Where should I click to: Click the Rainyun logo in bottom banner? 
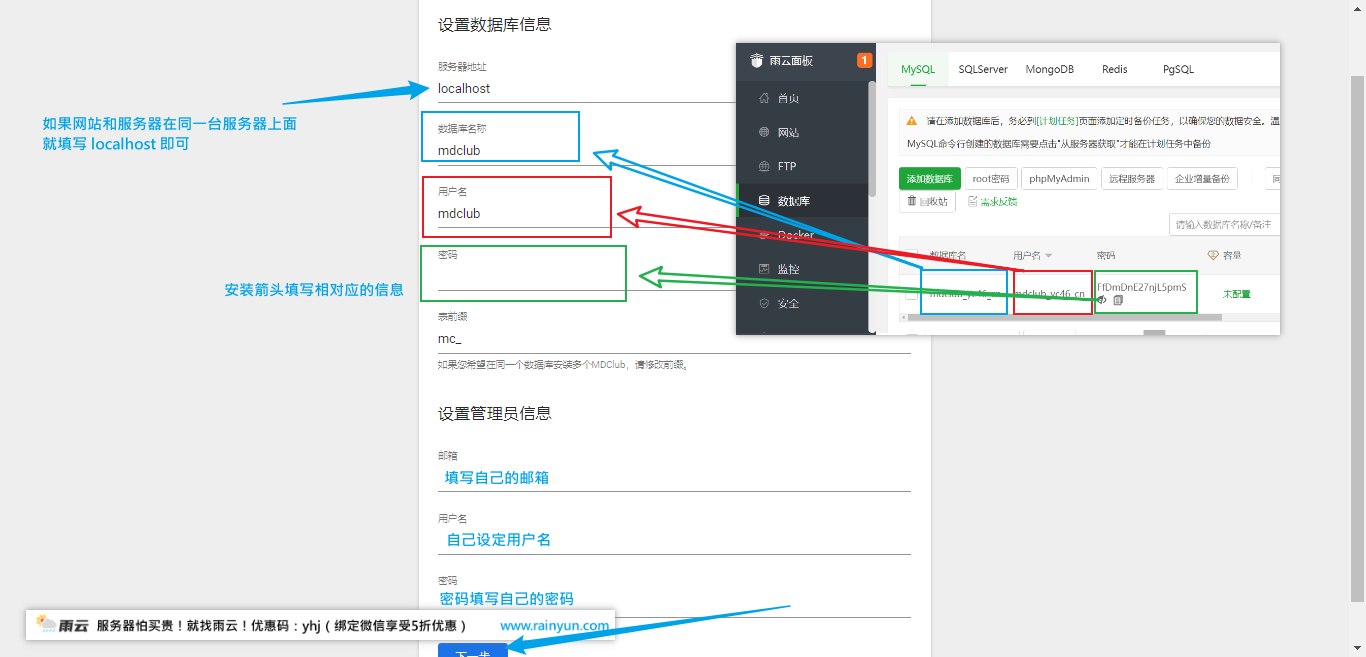62,626
